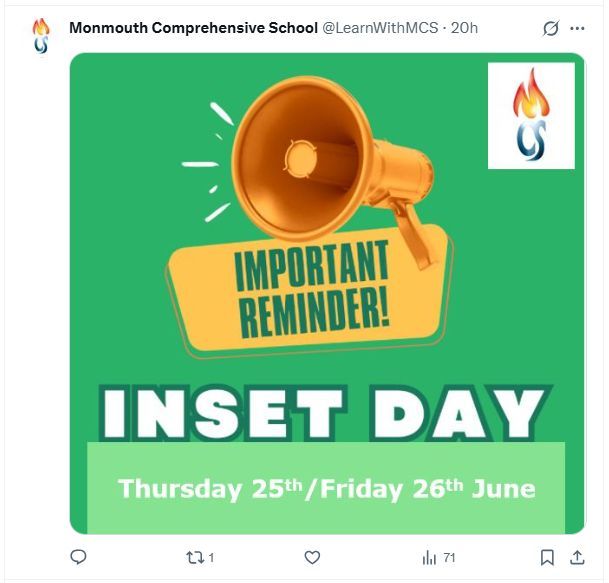The height and width of the screenshot is (583, 609).
Task: Click the Important Reminder yellow banner
Action: [310, 291]
